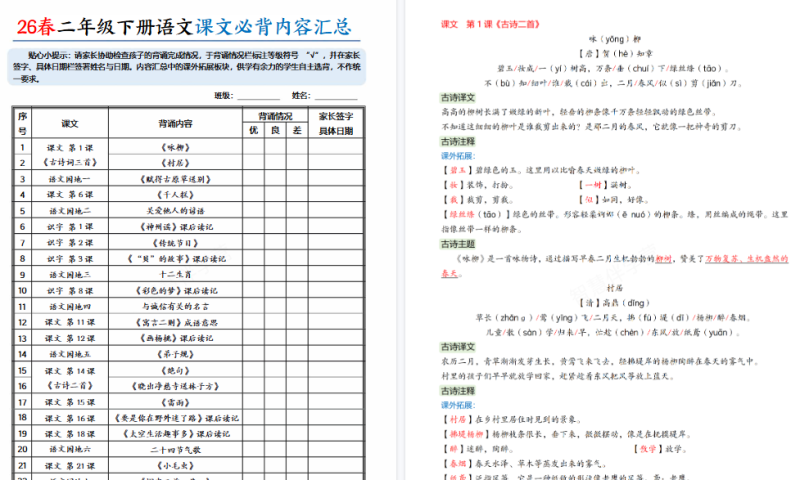This screenshot has height=480, width=800.
Task: Click 课文 第21课 in the table
Action: point(70,466)
